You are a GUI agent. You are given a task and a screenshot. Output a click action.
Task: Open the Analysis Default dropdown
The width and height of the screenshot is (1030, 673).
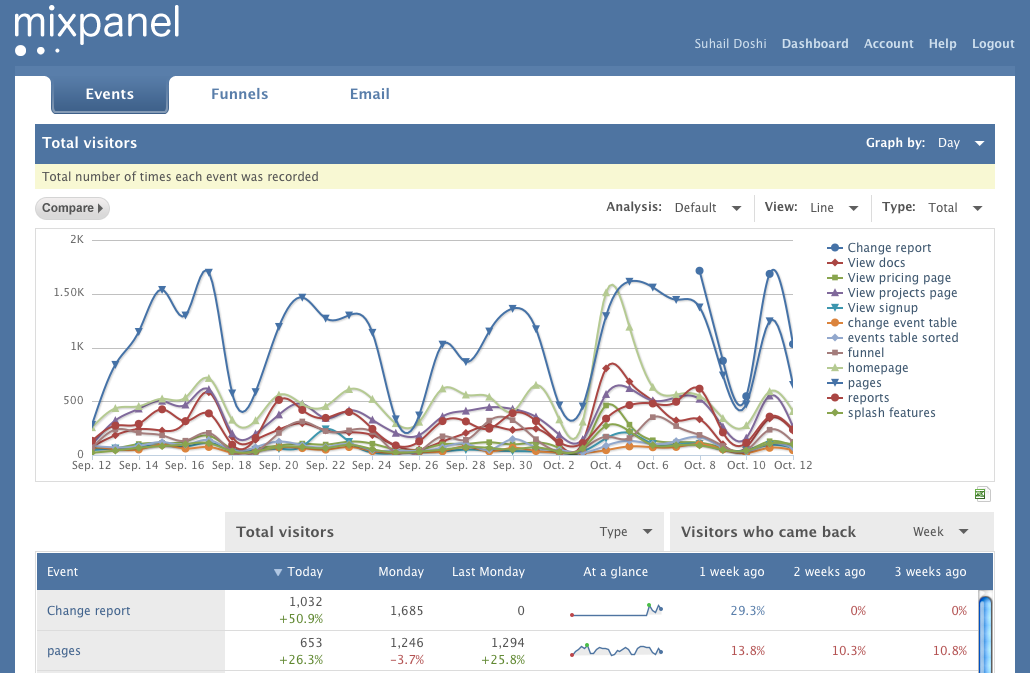[708, 208]
